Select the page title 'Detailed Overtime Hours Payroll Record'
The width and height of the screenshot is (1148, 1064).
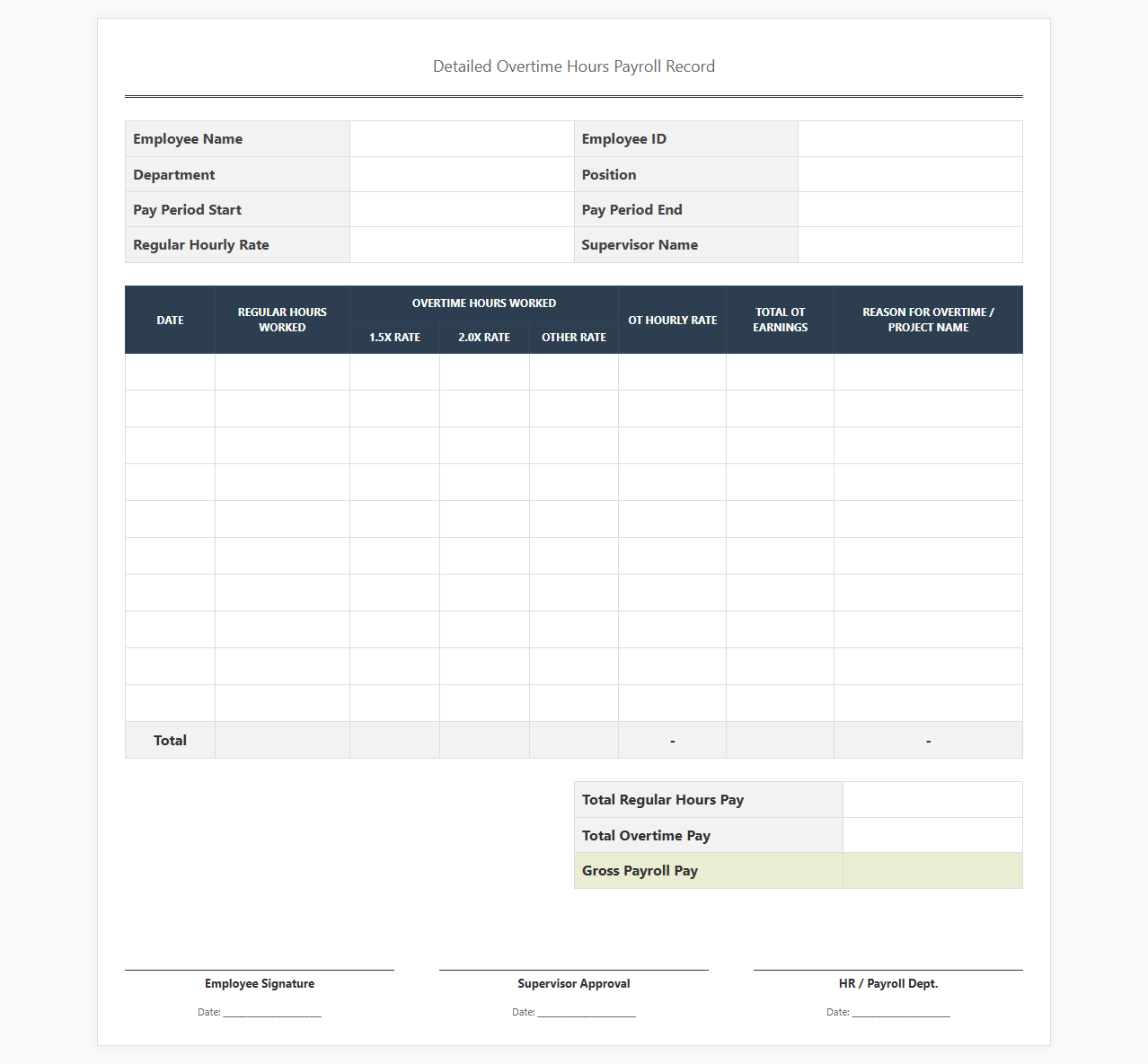(574, 66)
